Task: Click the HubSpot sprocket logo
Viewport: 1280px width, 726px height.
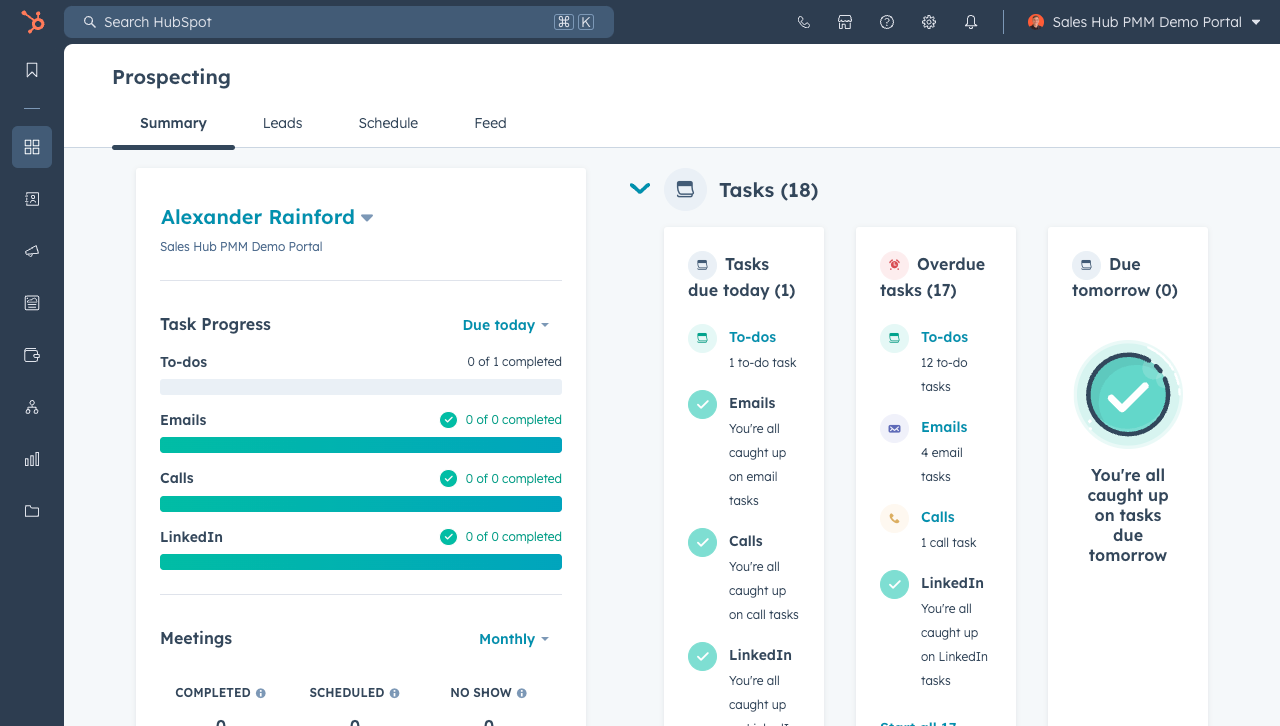Action: click(32, 22)
